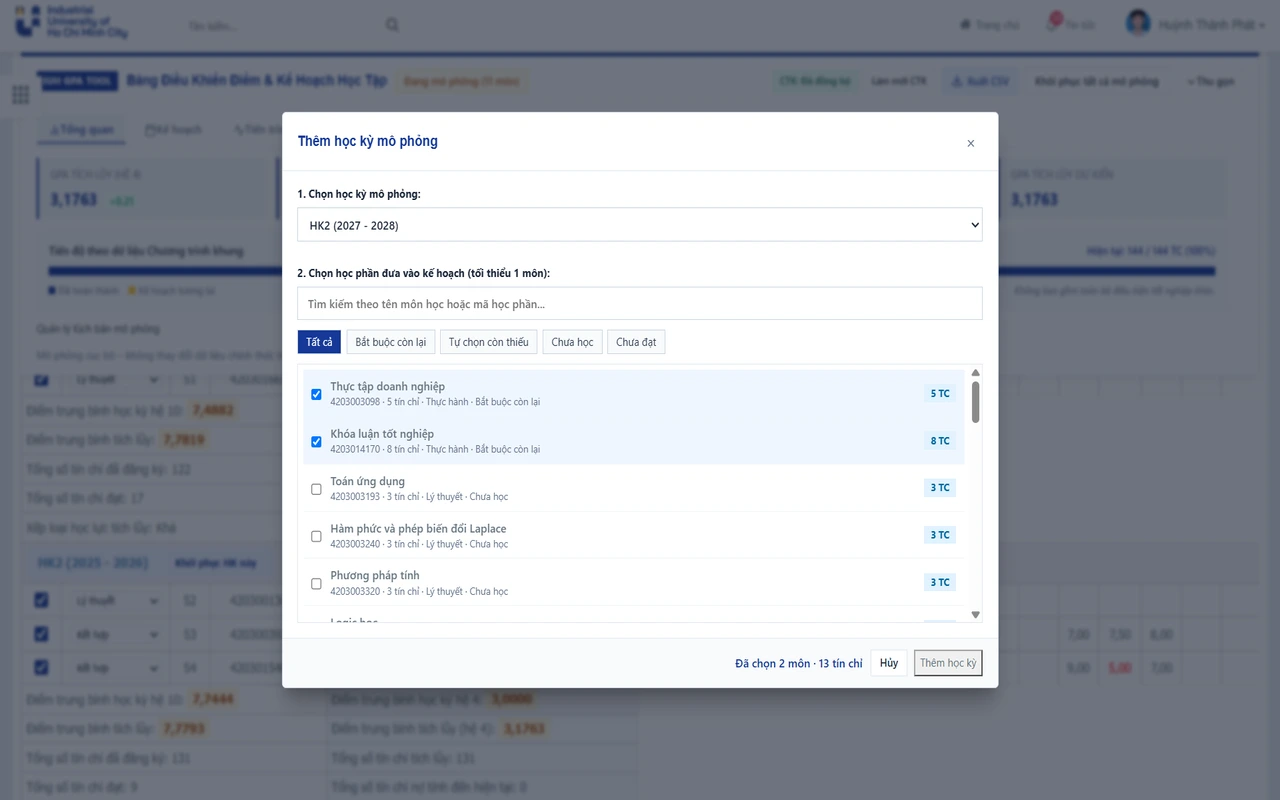Select the Bắt buộc còn lại filter

[390, 342]
